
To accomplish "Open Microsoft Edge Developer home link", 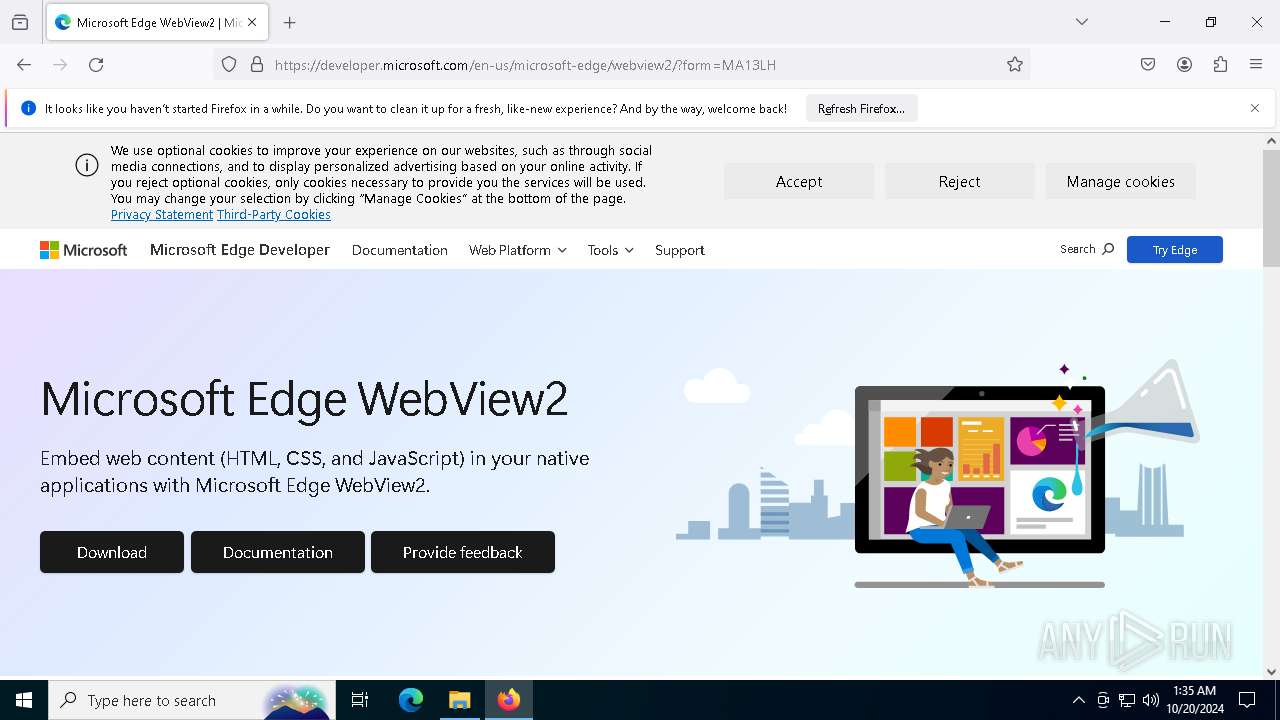I will (240, 250).
